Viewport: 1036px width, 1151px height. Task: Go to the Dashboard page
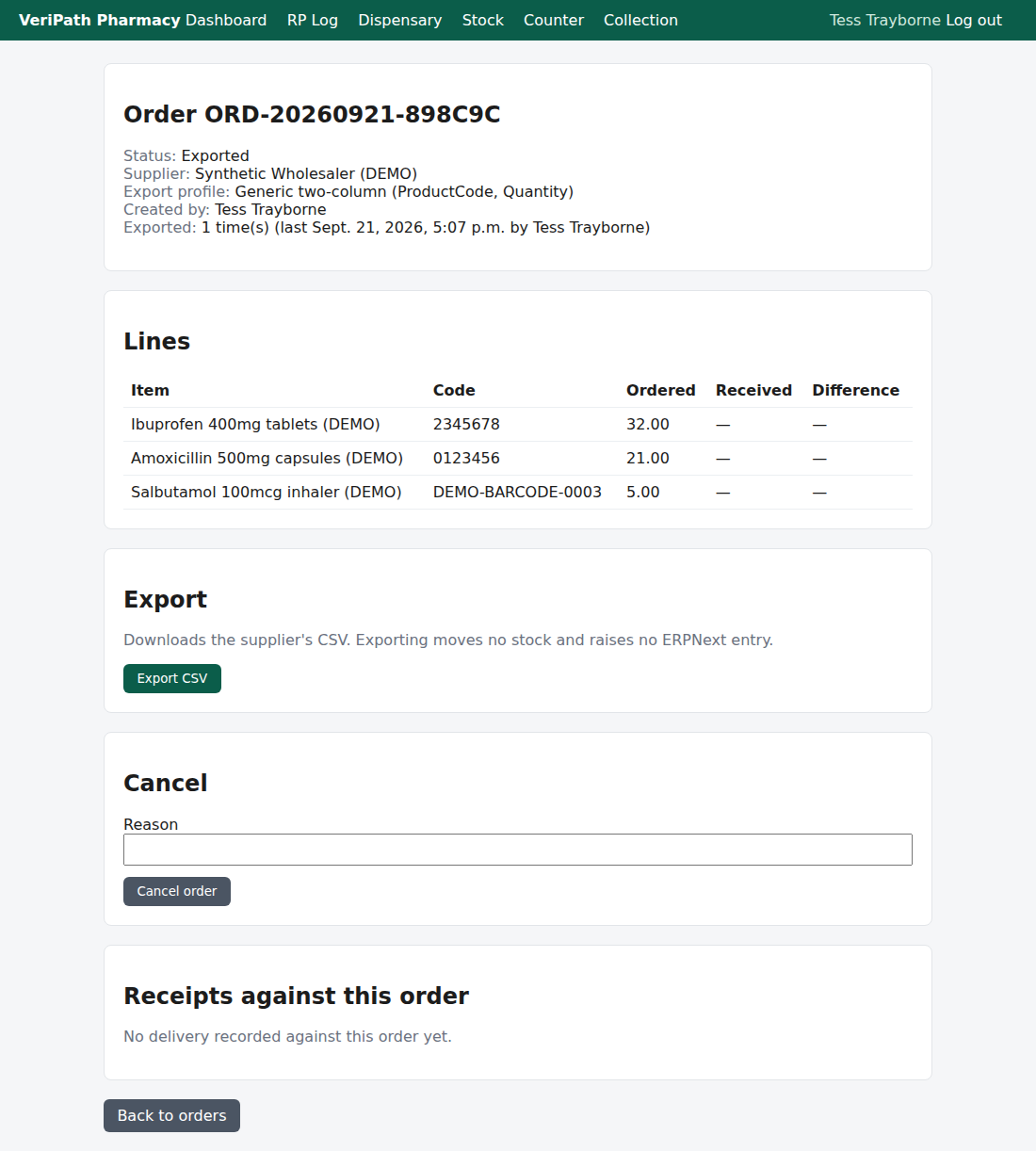[226, 20]
